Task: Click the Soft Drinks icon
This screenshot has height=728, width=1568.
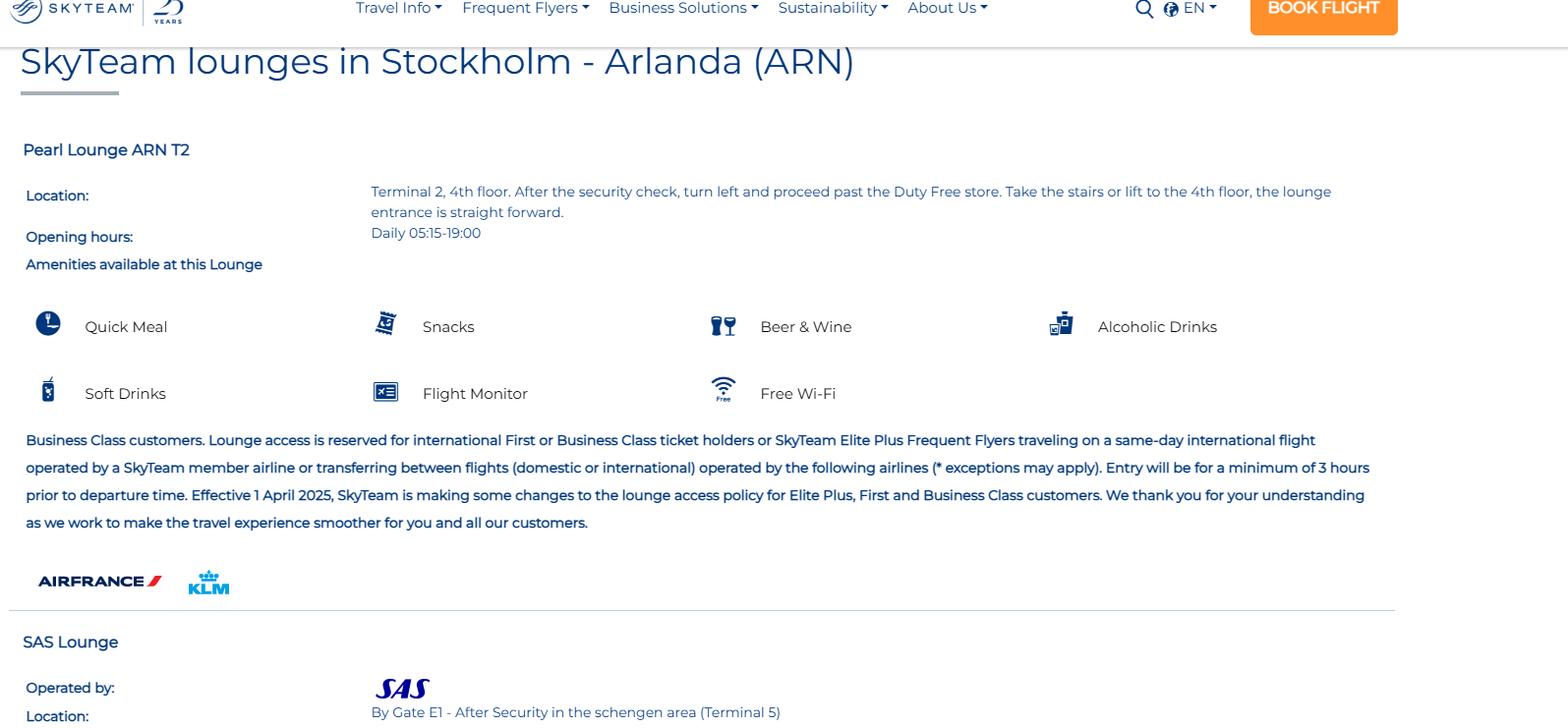Action: (48, 390)
